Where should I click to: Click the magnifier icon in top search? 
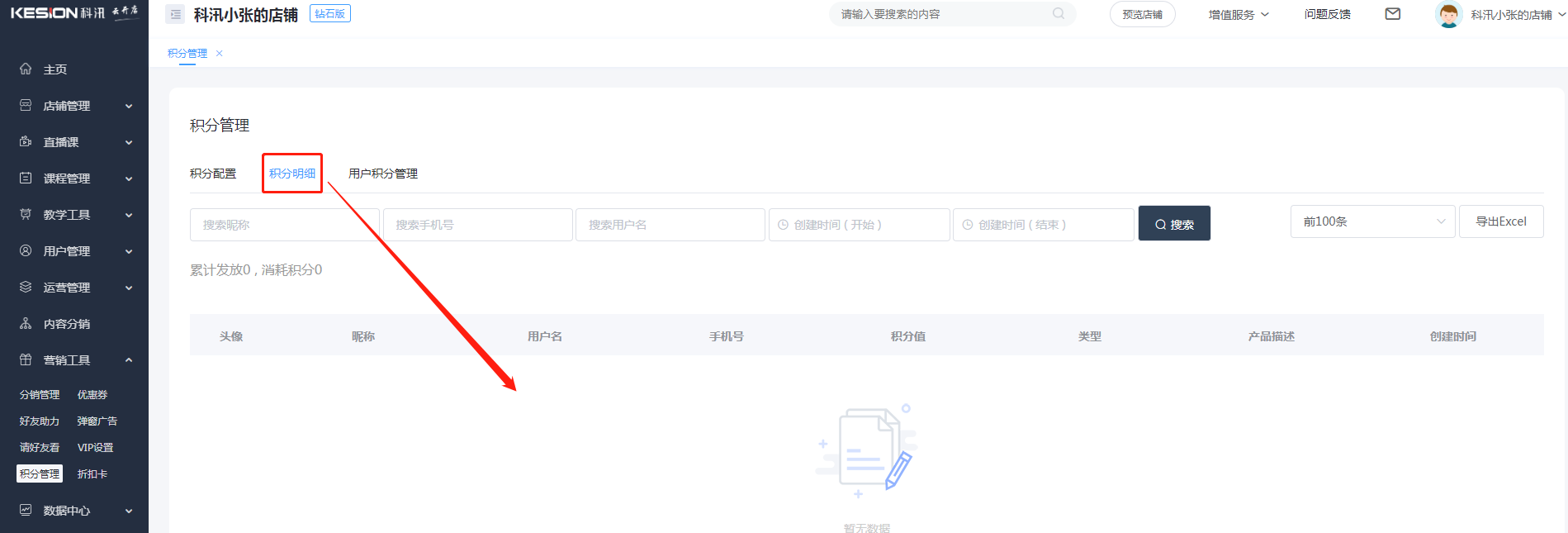pyautogui.click(x=1058, y=14)
